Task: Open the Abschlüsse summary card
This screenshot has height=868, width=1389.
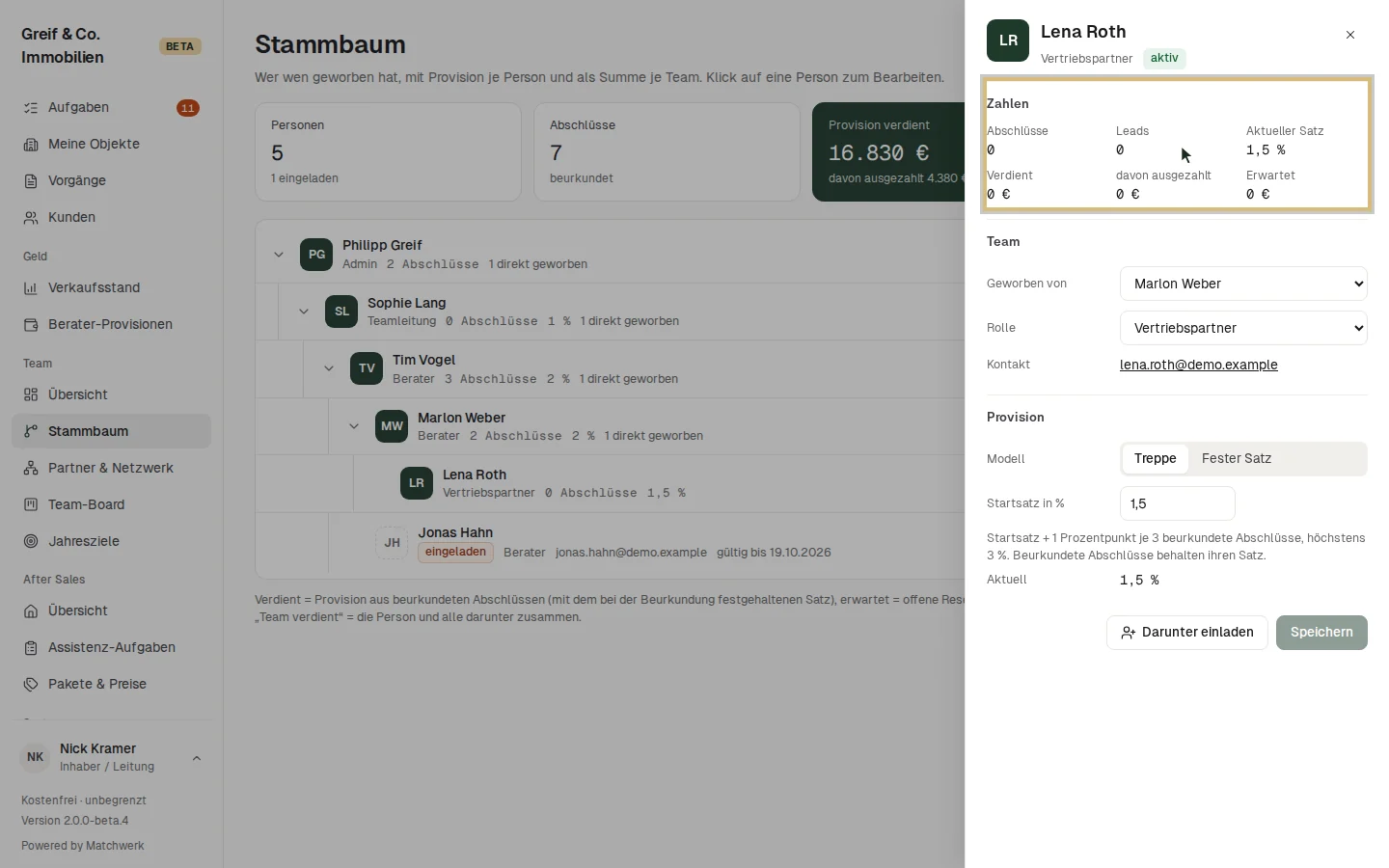Action: pyautogui.click(x=667, y=152)
